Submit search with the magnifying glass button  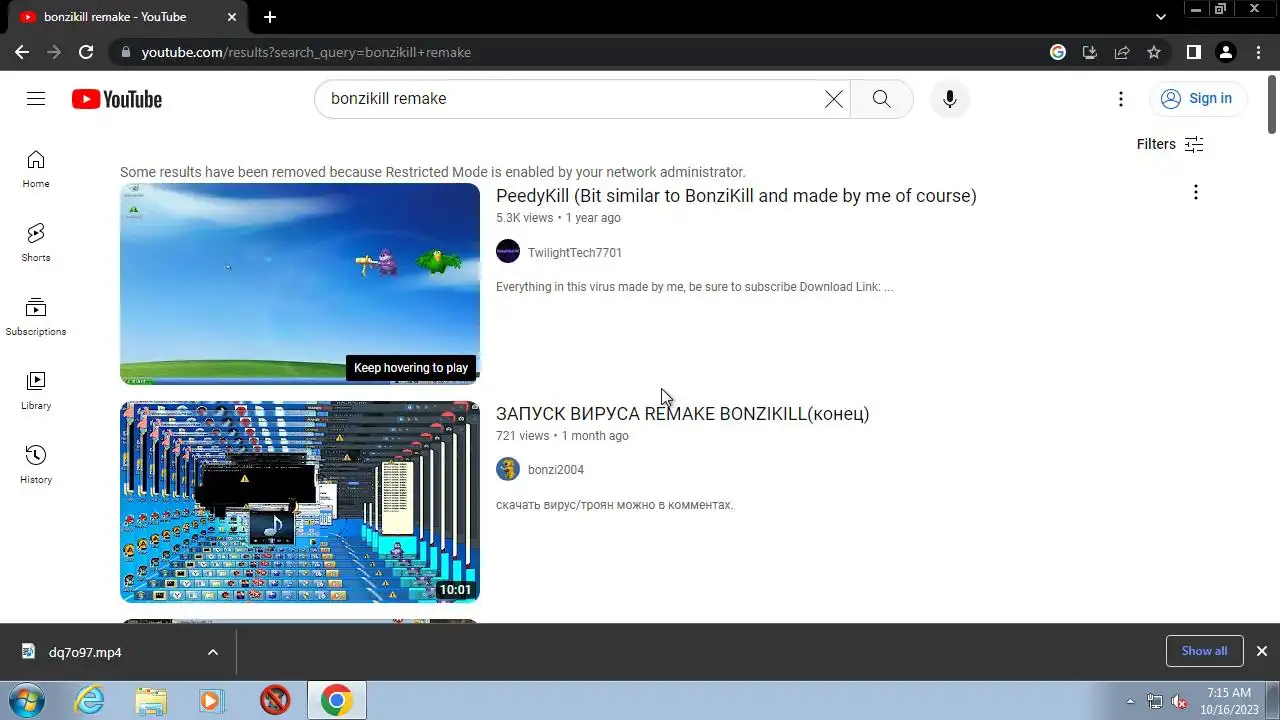[x=881, y=98]
